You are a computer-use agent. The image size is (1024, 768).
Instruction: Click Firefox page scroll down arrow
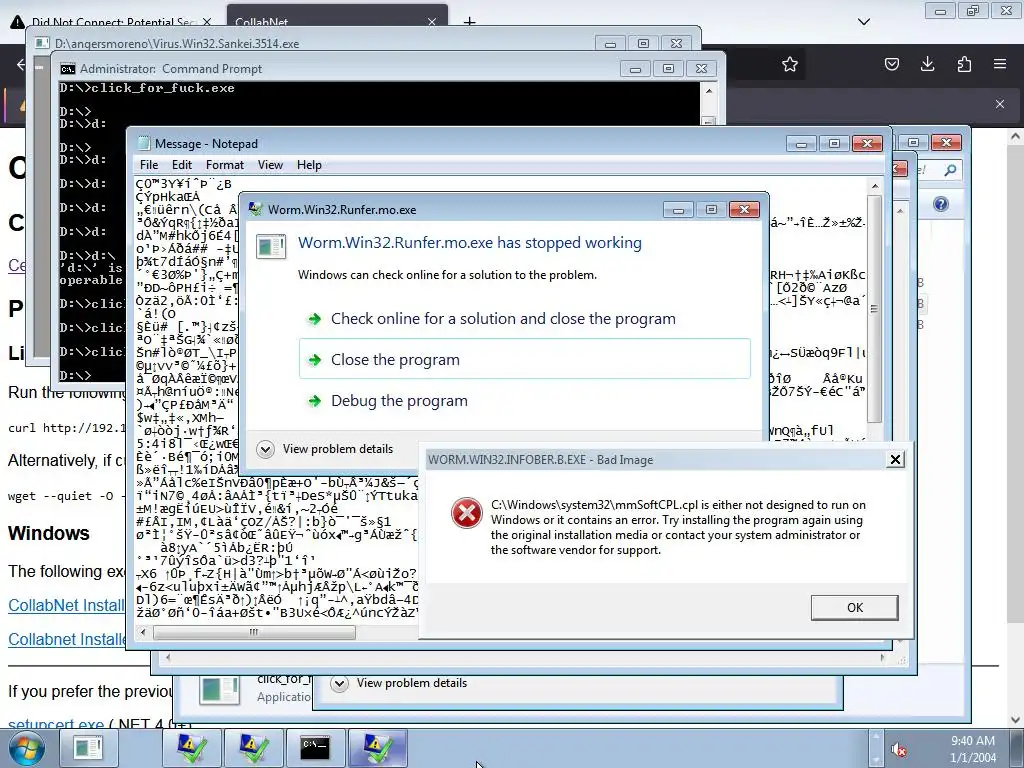pyautogui.click(x=1015, y=720)
